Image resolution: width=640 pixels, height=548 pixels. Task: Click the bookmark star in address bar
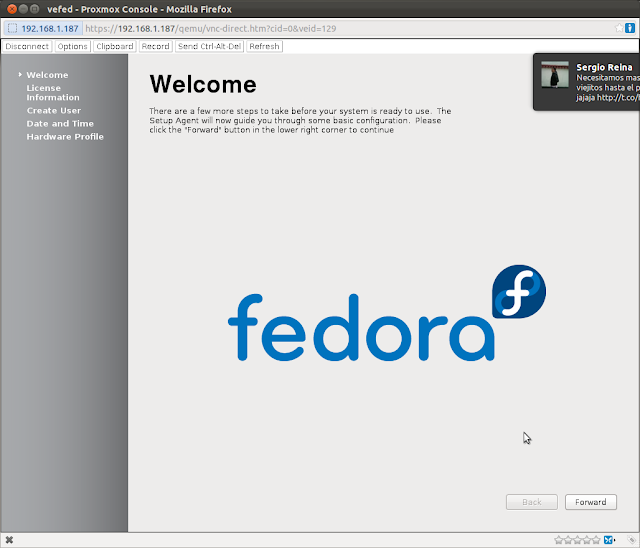(x=619, y=28)
